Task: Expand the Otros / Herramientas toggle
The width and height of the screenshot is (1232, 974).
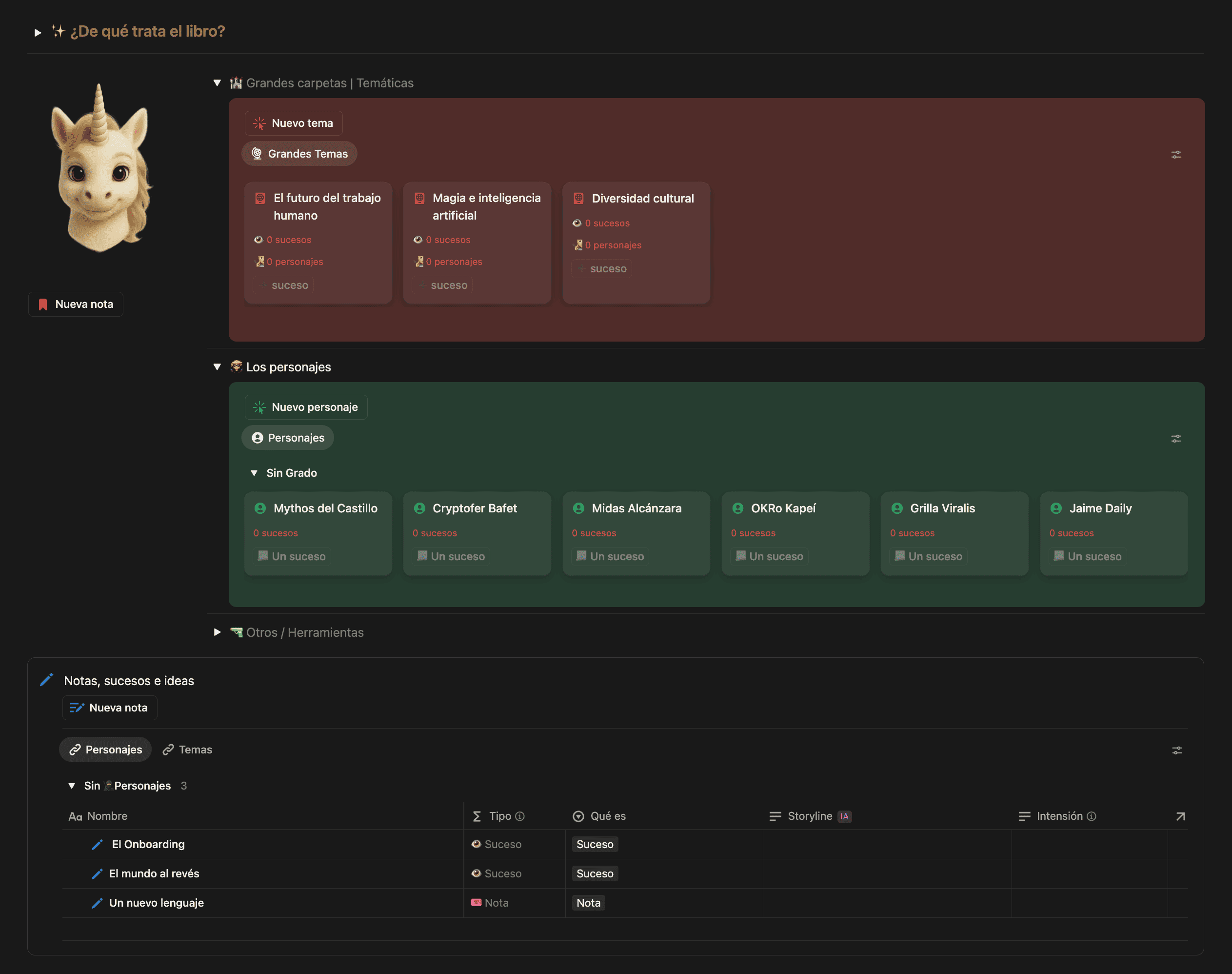Action: 217,632
